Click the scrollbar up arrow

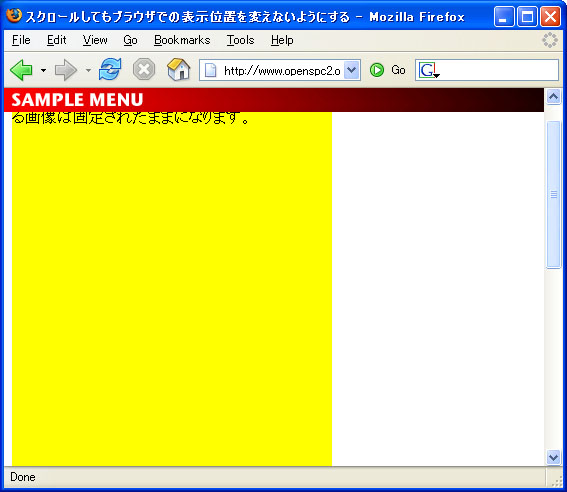(553, 97)
